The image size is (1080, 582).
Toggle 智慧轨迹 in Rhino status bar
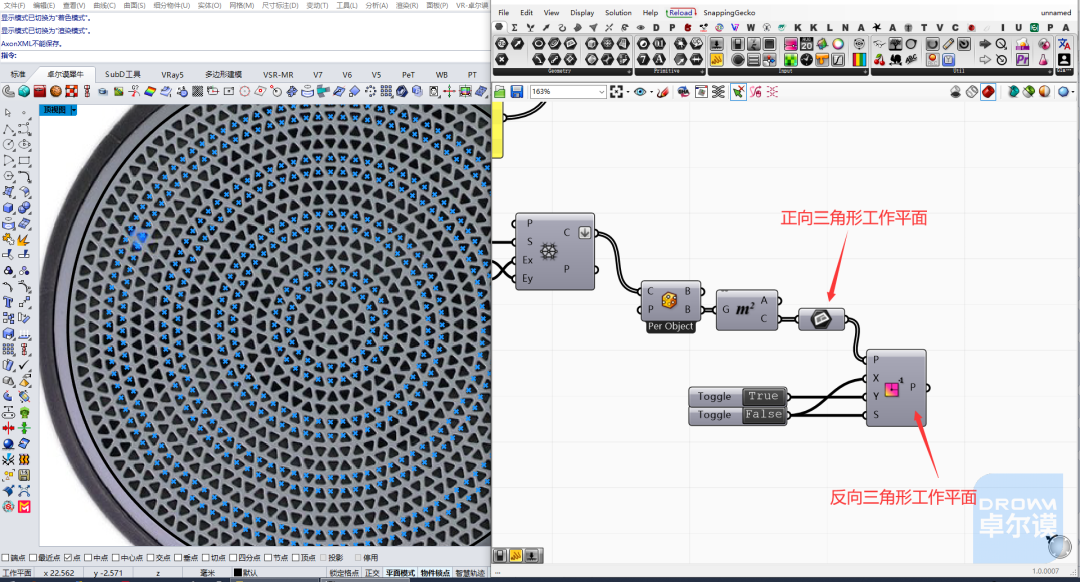470,573
